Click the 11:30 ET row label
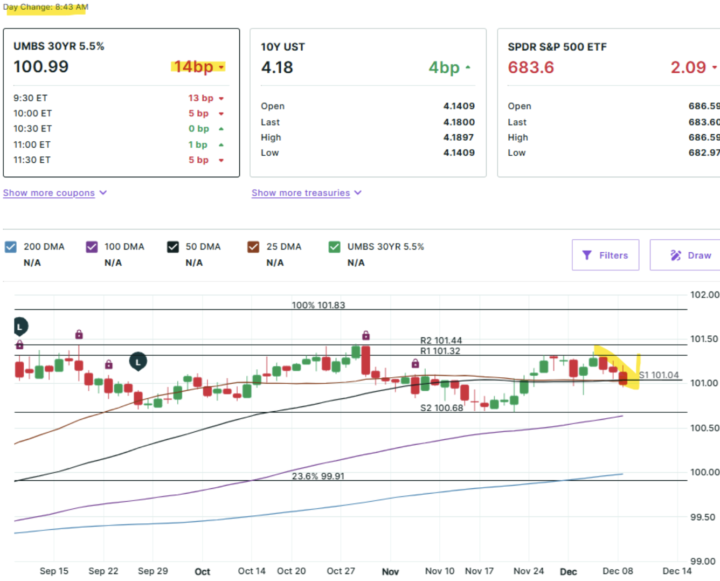 click(x=32, y=160)
